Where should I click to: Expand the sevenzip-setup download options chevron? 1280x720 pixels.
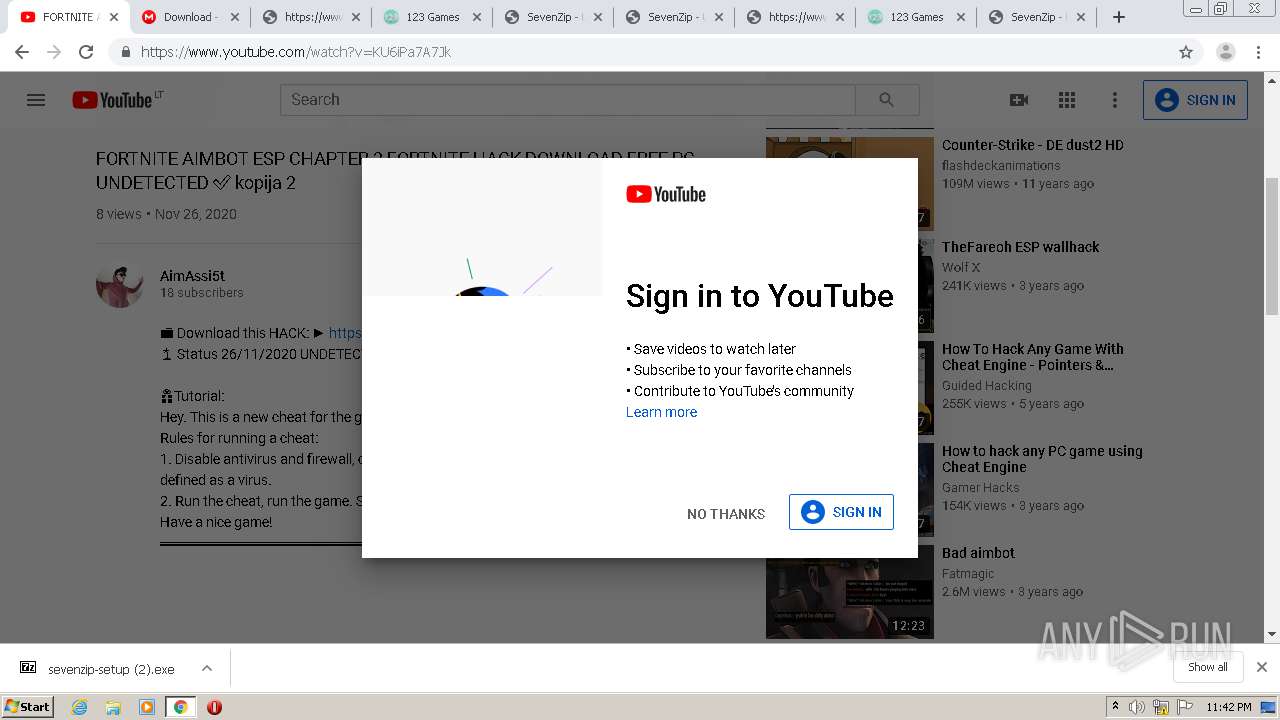[207, 668]
